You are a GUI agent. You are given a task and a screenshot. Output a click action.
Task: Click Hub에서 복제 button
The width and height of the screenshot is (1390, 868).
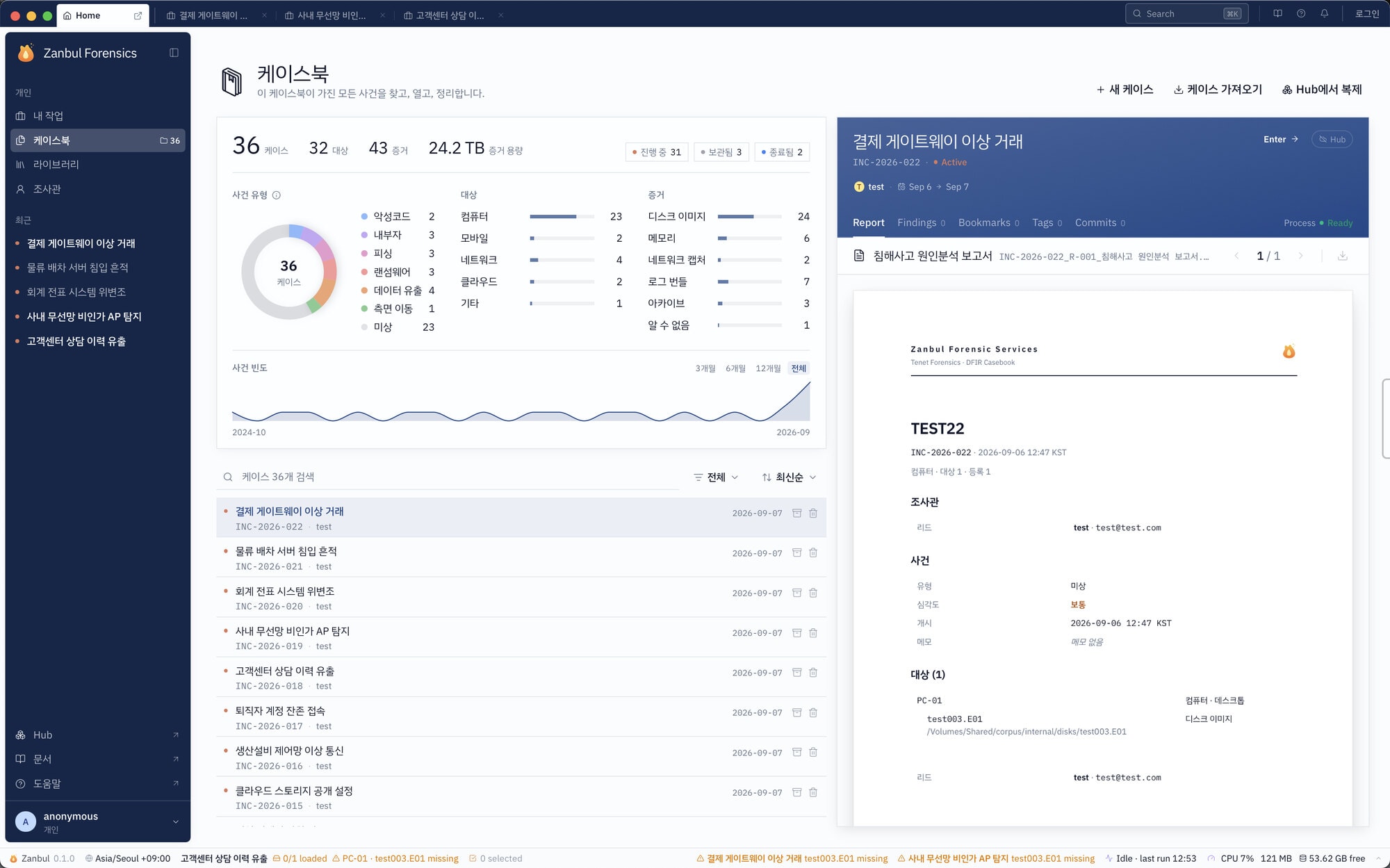(x=1323, y=90)
